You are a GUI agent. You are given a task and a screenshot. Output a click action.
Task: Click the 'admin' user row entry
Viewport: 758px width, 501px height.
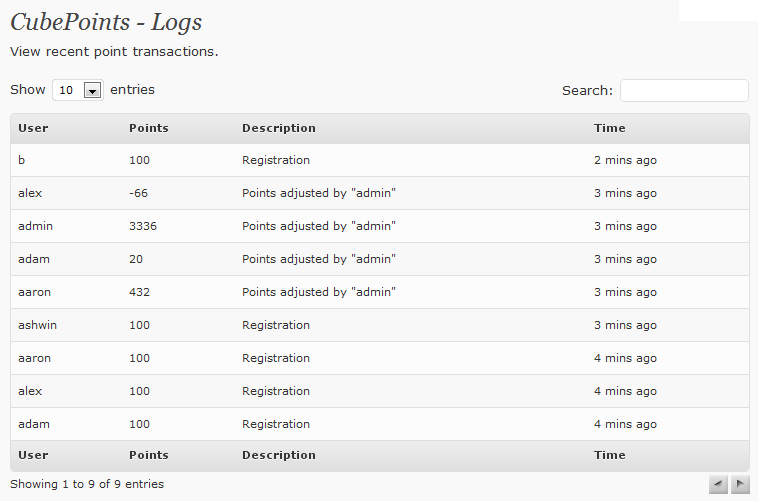click(x=35, y=226)
